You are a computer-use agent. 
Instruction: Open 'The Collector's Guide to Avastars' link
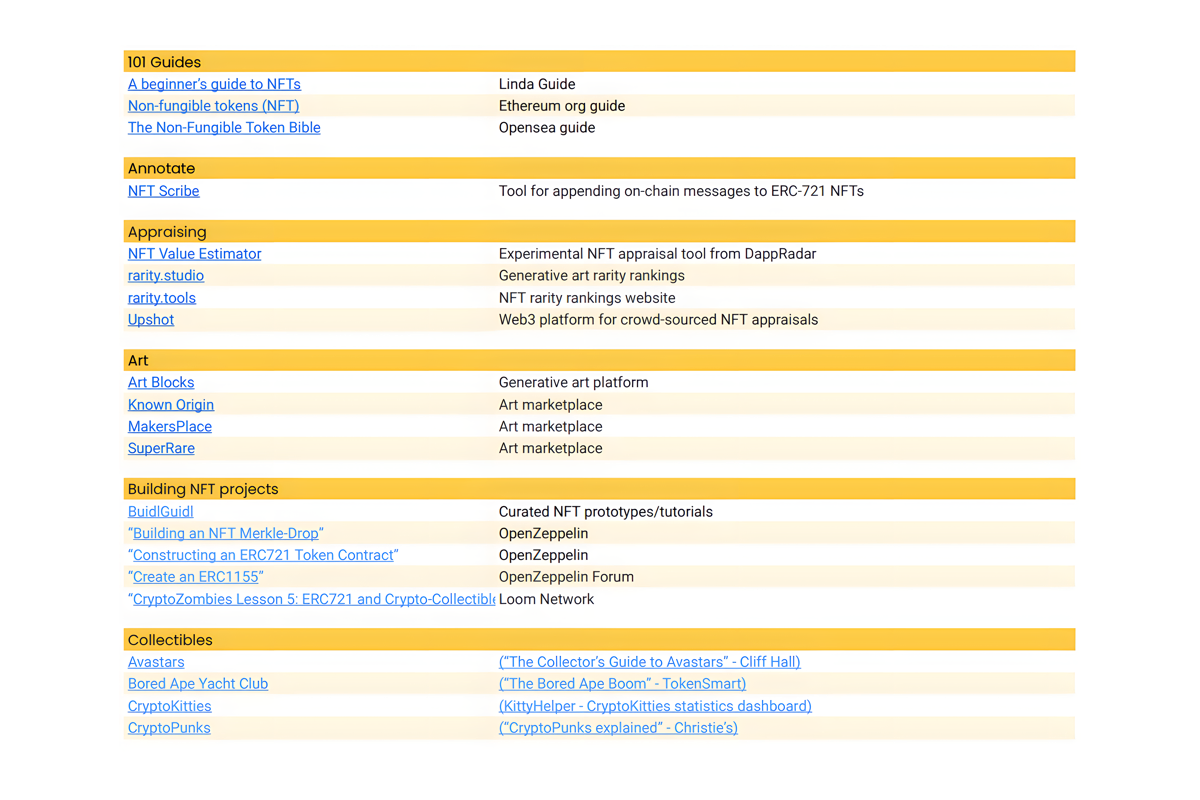pyautogui.click(x=649, y=662)
